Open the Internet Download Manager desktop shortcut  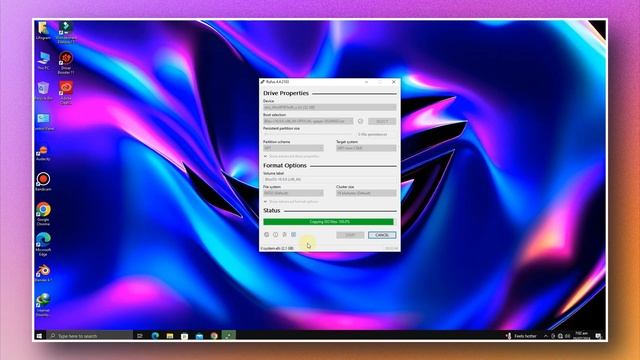[x=43, y=304]
